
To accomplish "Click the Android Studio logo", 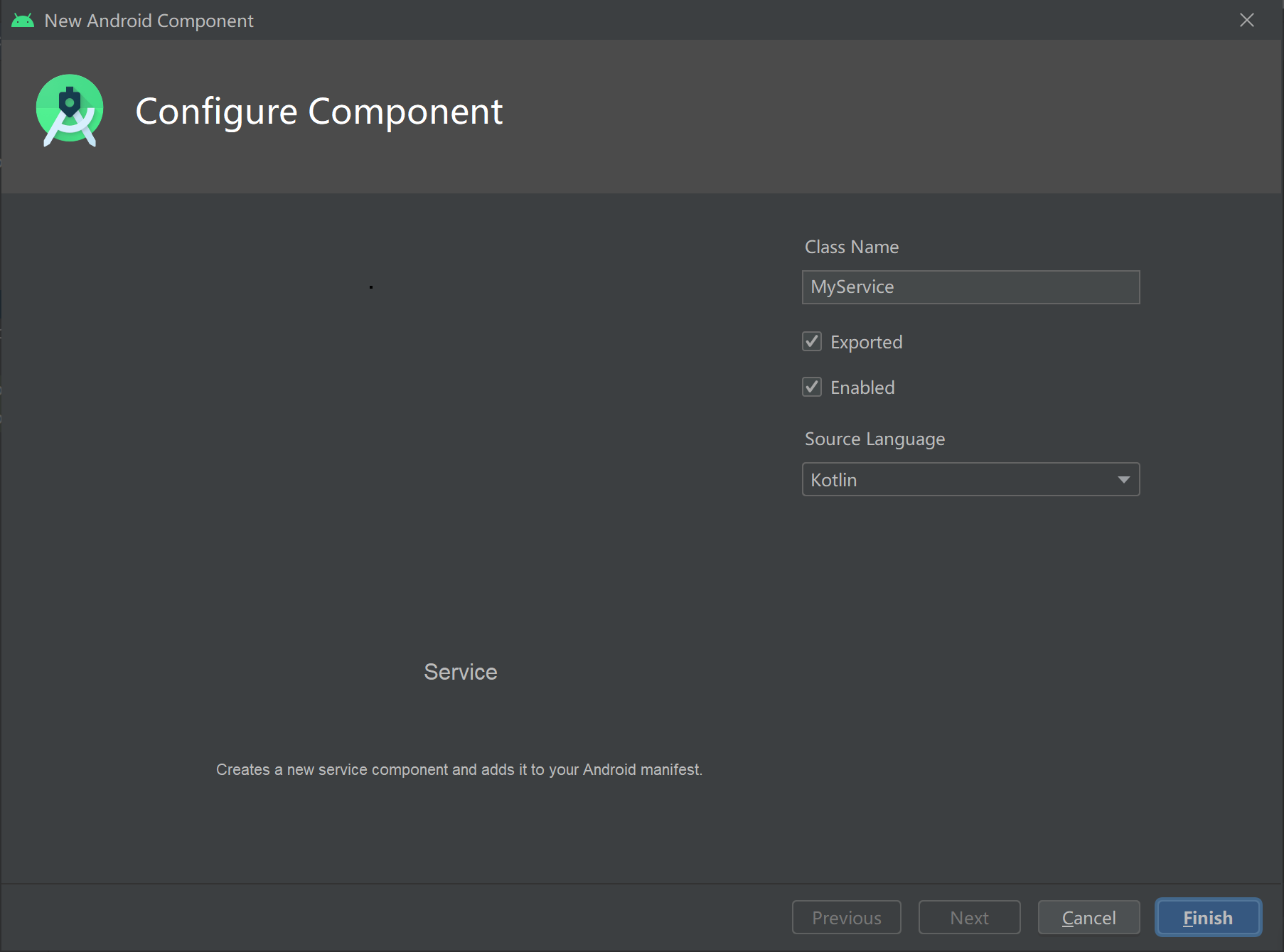I will click(70, 110).
